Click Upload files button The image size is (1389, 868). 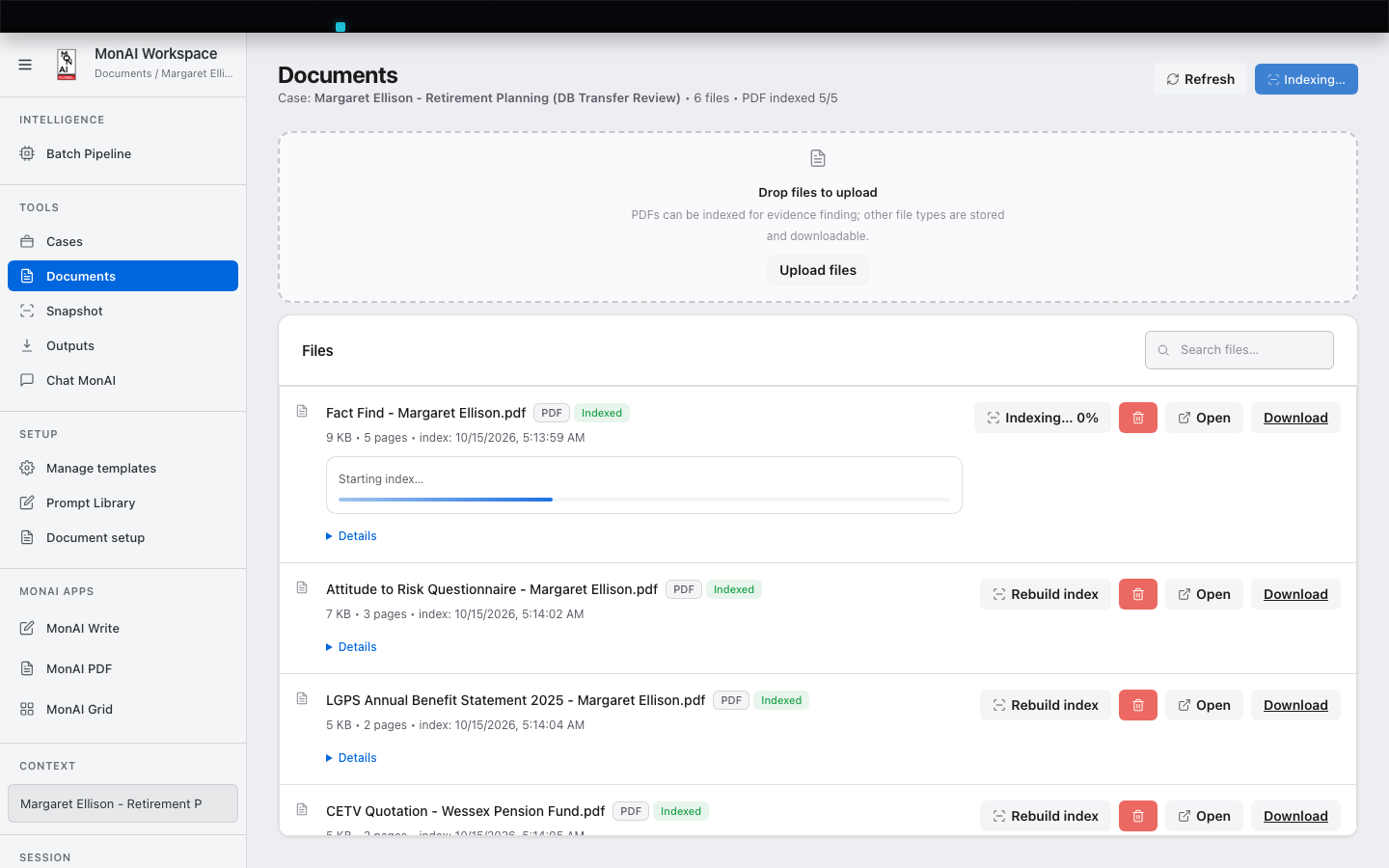click(x=818, y=270)
